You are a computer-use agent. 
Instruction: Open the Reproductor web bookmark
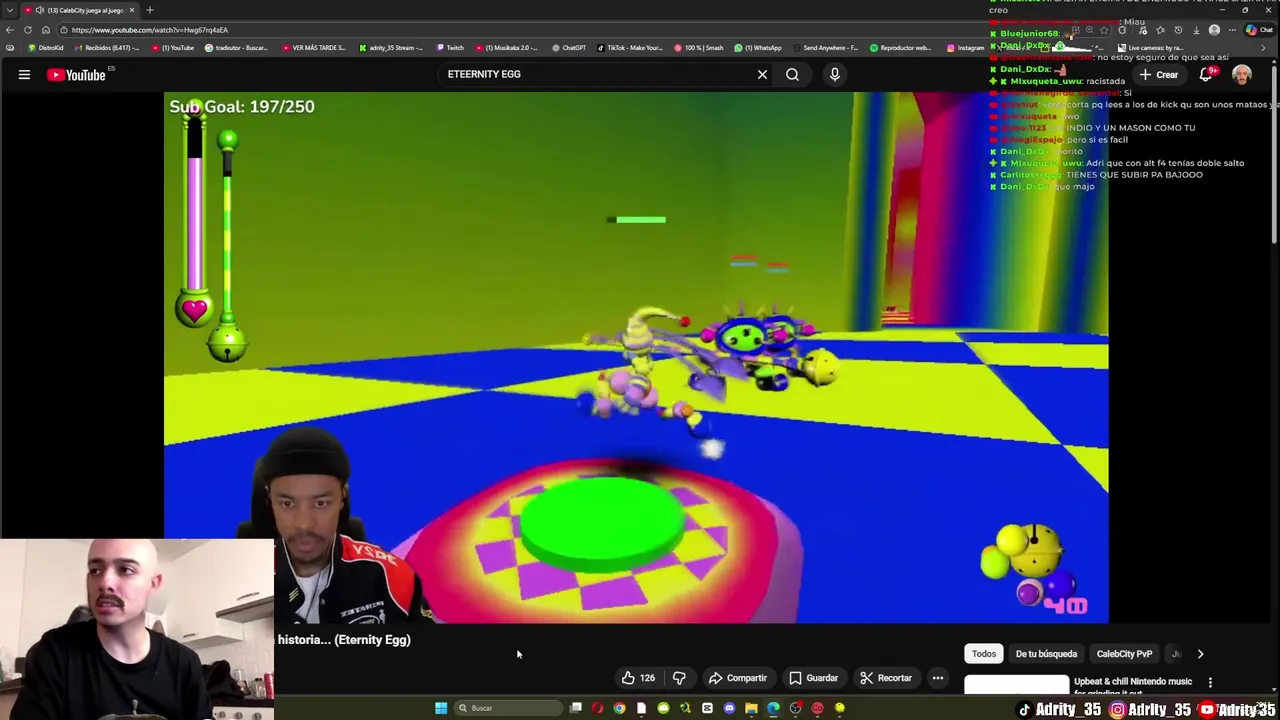pos(900,48)
